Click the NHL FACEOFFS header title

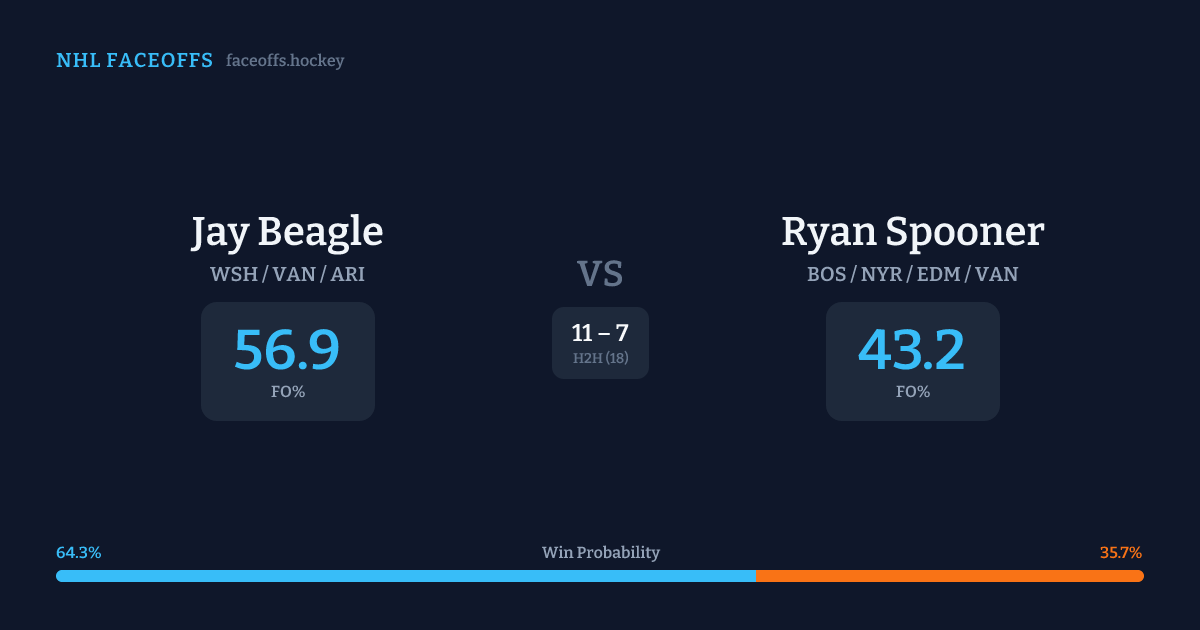click(x=134, y=61)
